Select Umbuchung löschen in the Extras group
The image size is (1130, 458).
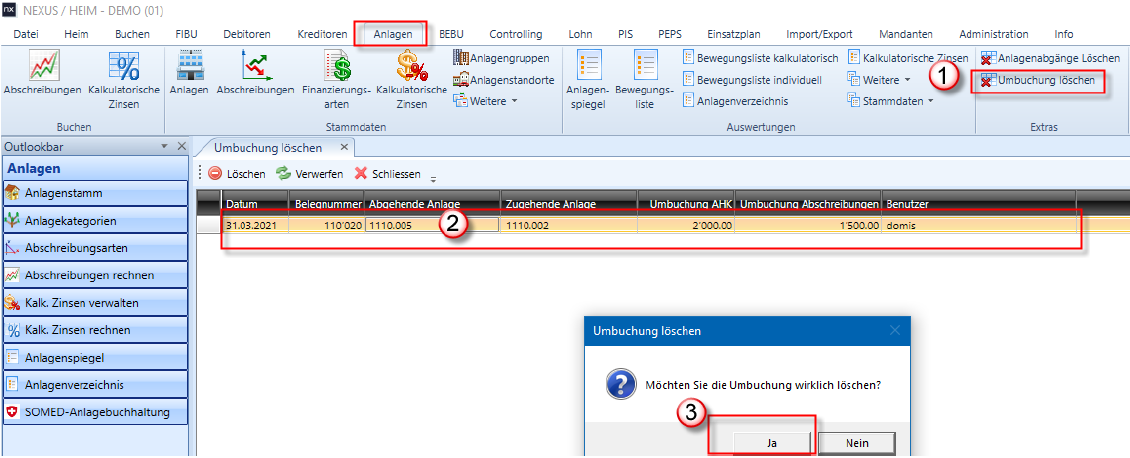1038,81
